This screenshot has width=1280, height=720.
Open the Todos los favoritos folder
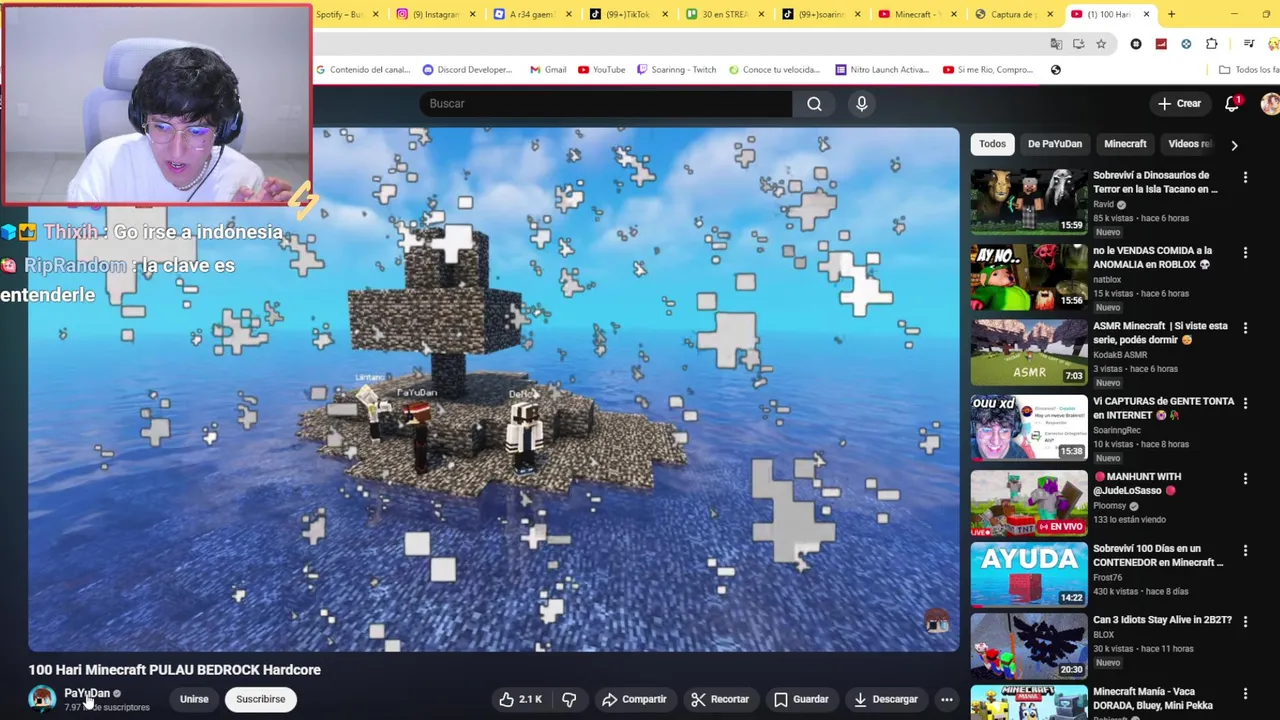1250,70
